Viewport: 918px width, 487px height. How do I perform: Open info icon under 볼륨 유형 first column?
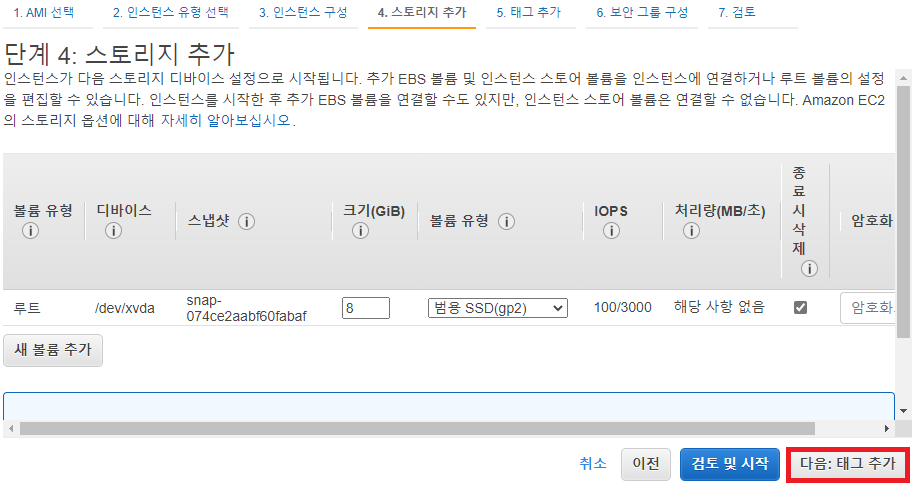click(30, 231)
